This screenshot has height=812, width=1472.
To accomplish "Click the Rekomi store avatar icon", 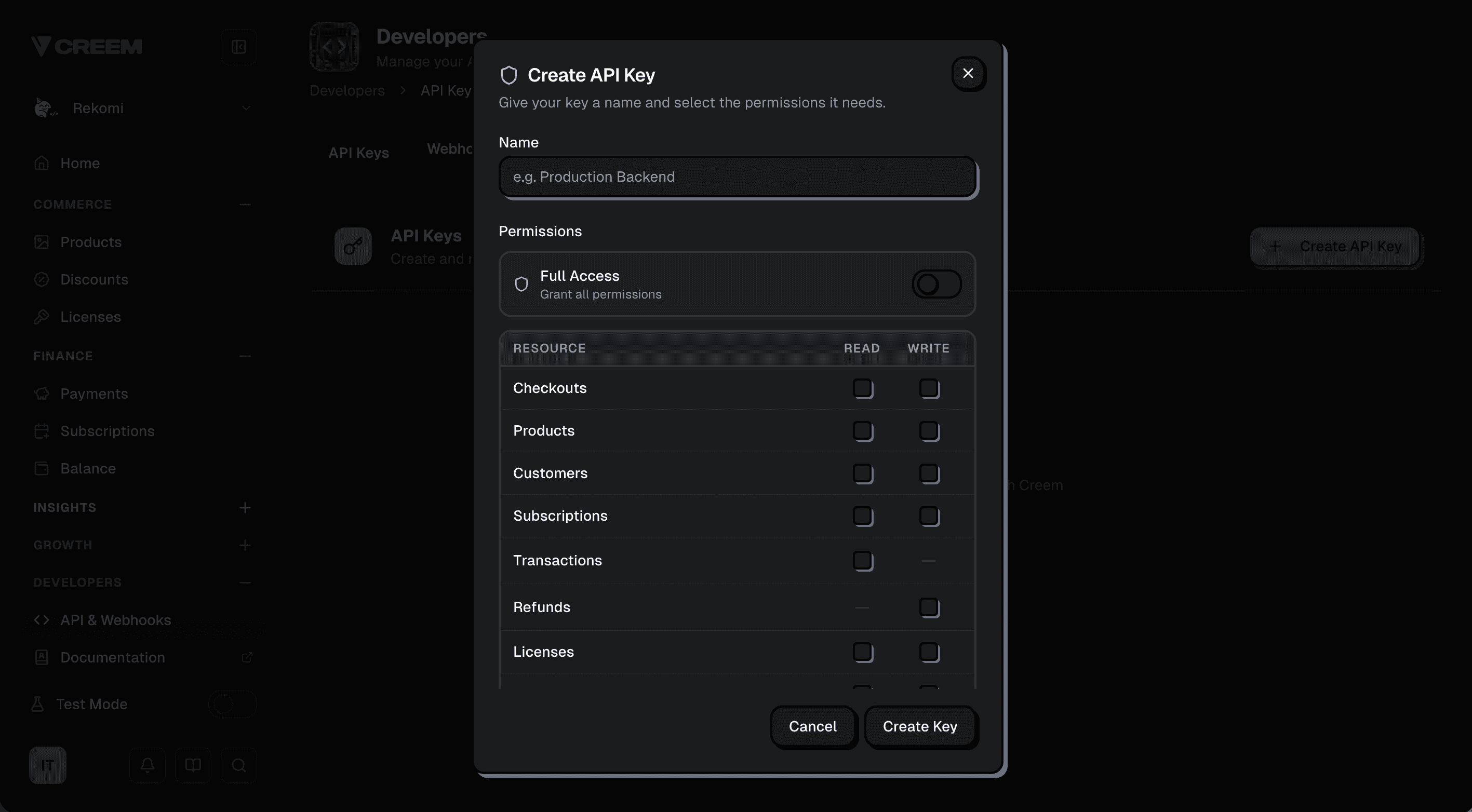I will [45, 108].
